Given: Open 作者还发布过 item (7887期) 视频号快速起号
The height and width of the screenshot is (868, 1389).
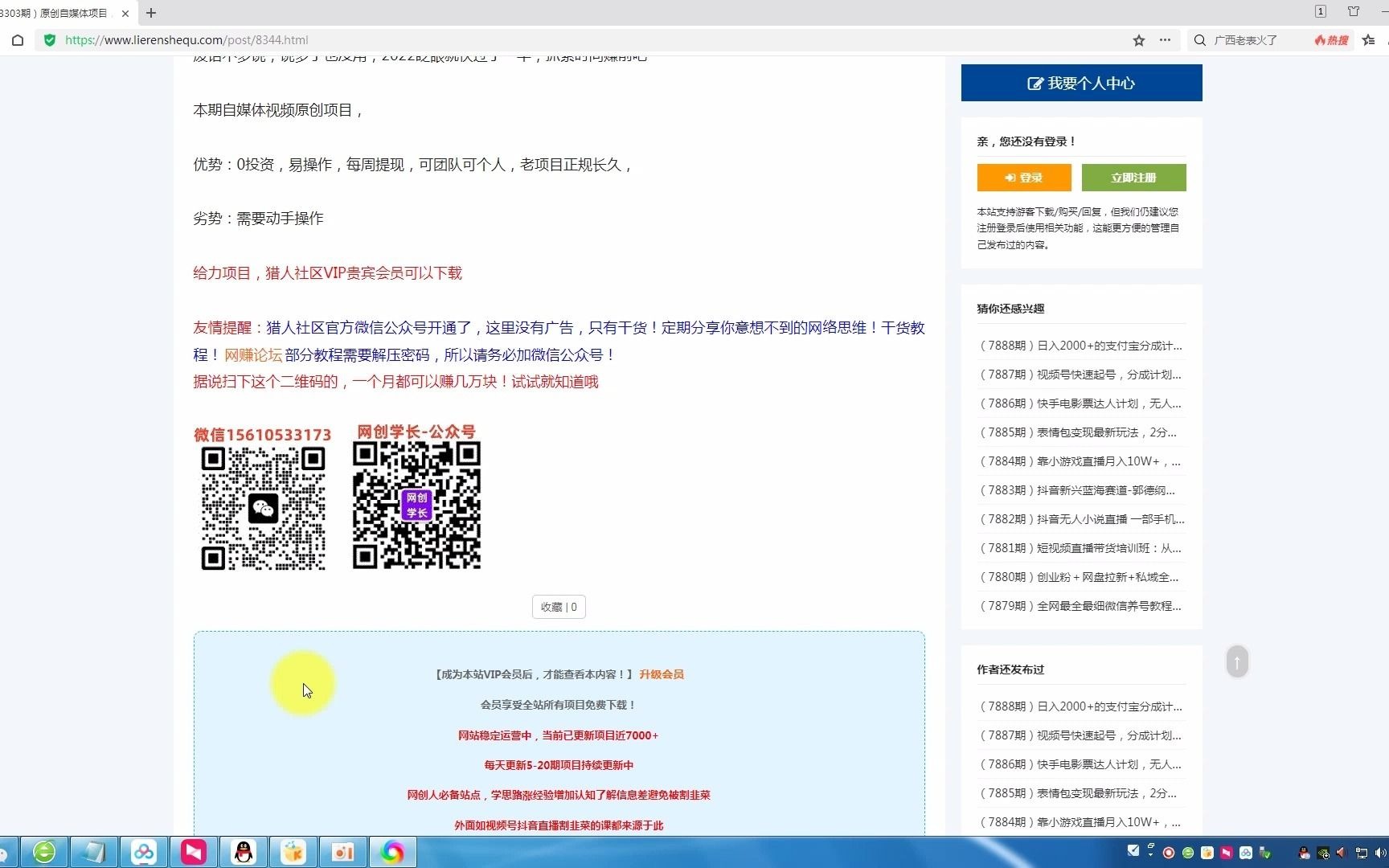Looking at the screenshot, I should [1081, 735].
